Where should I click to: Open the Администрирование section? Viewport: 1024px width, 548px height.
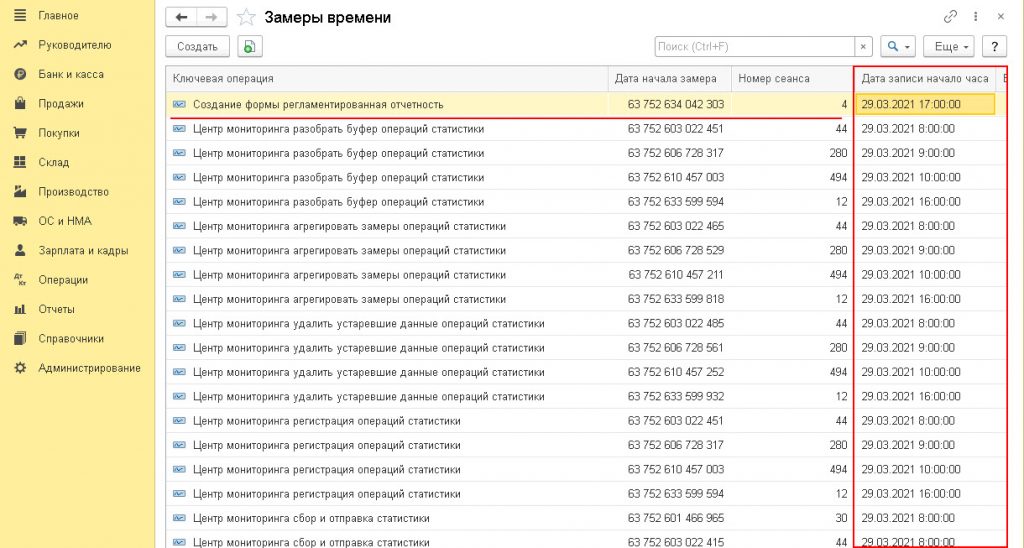coord(89,368)
